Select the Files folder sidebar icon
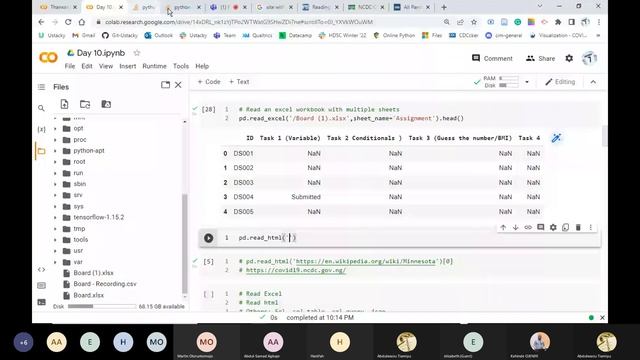Image resolution: width=640 pixels, height=360 pixels. click(41, 151)
